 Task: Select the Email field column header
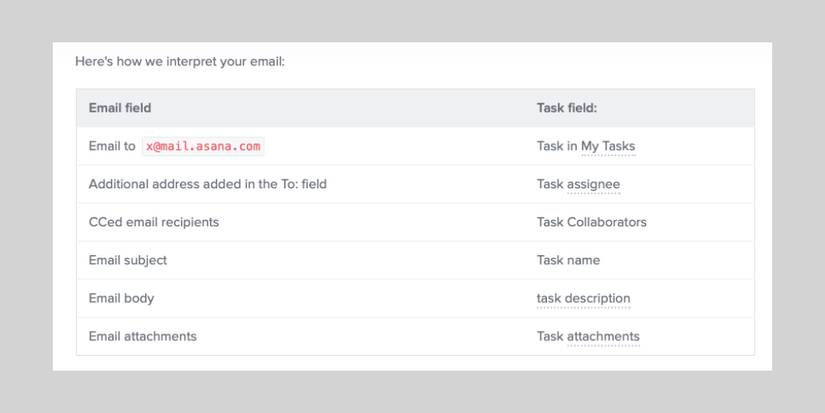120,108
